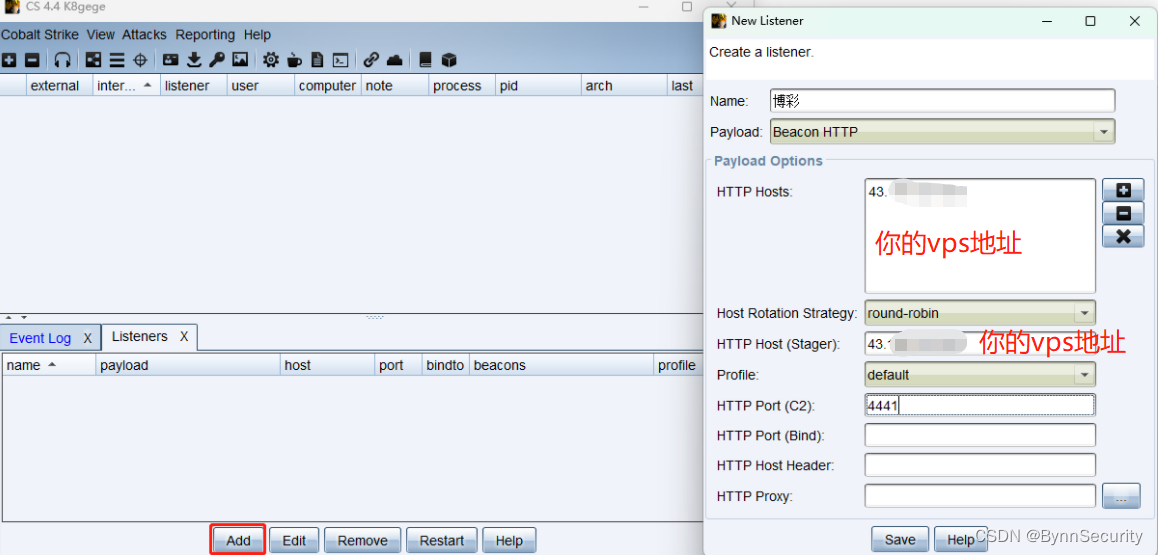Open the Profile dropdown set to default

[x=980, y=375]
